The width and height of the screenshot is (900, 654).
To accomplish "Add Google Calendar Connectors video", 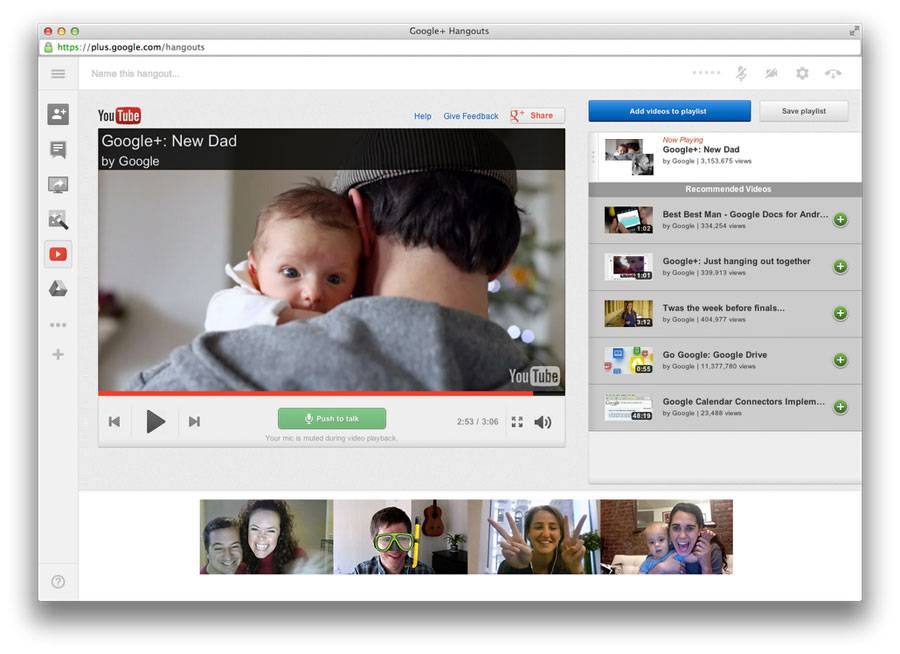I will click(x=840, y=407).
